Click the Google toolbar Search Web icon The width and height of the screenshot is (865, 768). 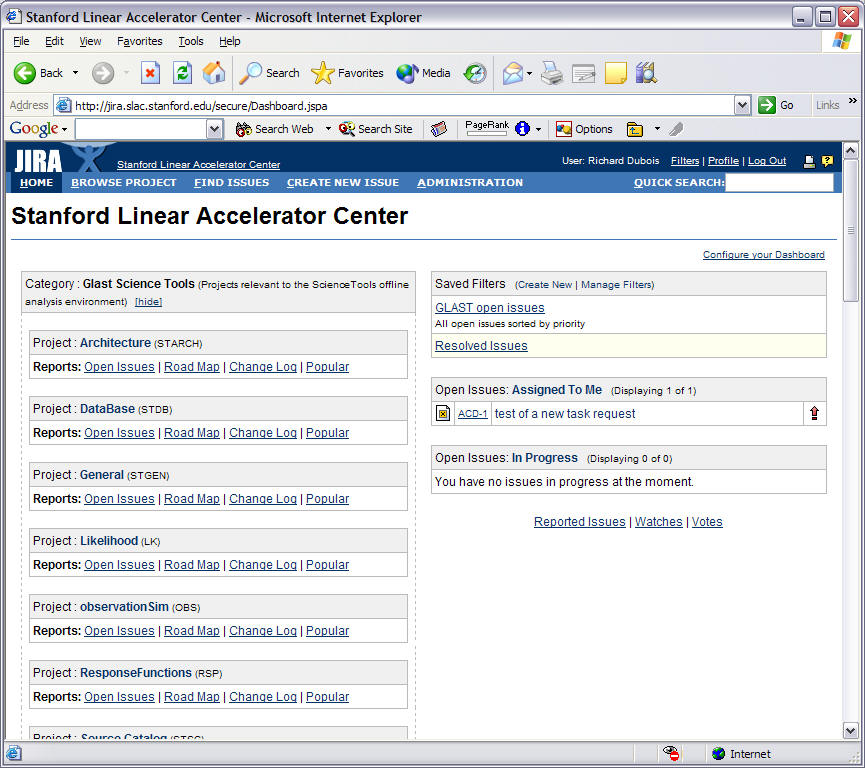point(243,129)
